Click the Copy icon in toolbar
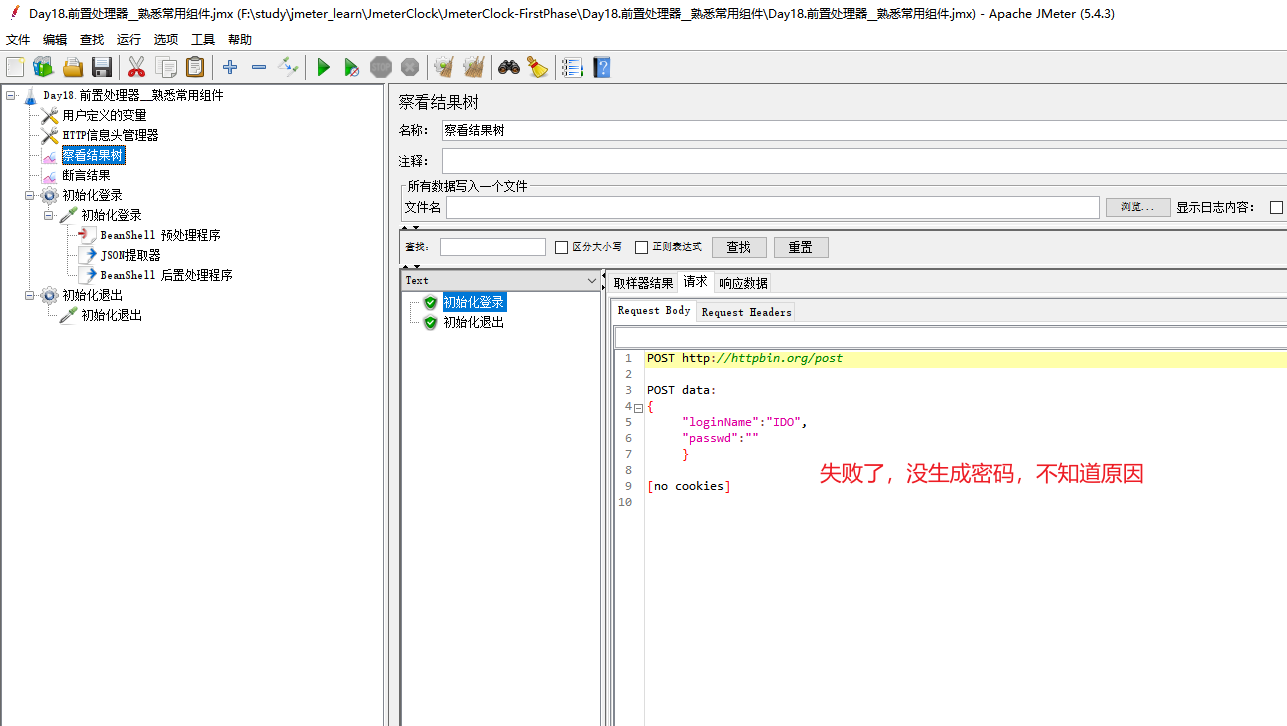 tap(166, 67)
